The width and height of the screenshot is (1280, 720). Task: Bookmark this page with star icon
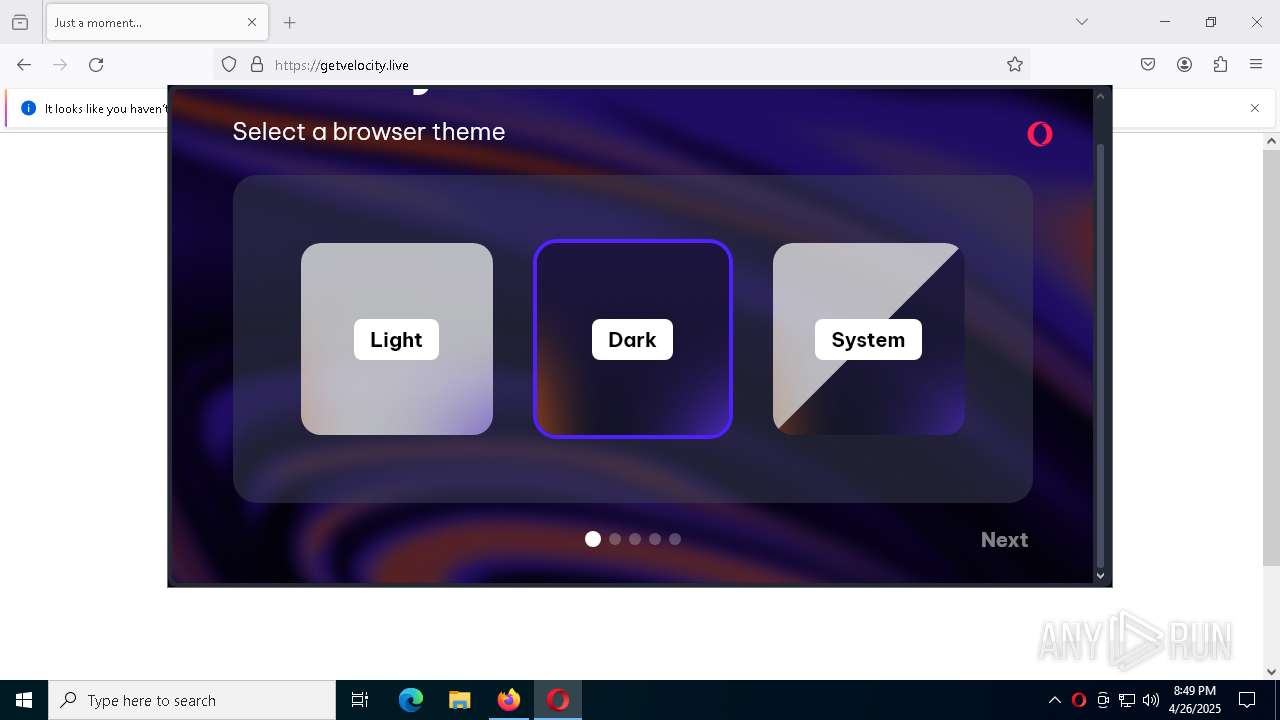pyautogui.click(x=1015, y=65)
